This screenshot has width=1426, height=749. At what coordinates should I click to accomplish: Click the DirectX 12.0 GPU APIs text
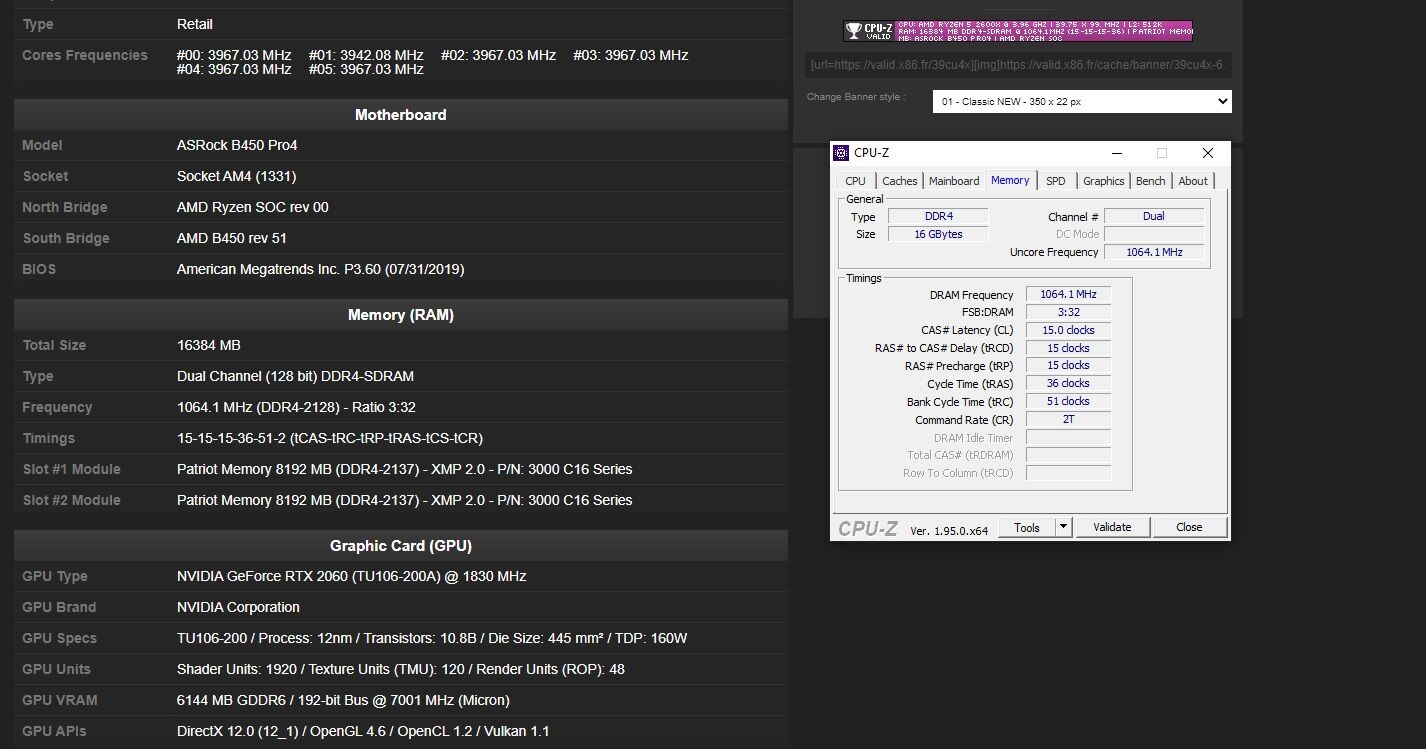363,731
